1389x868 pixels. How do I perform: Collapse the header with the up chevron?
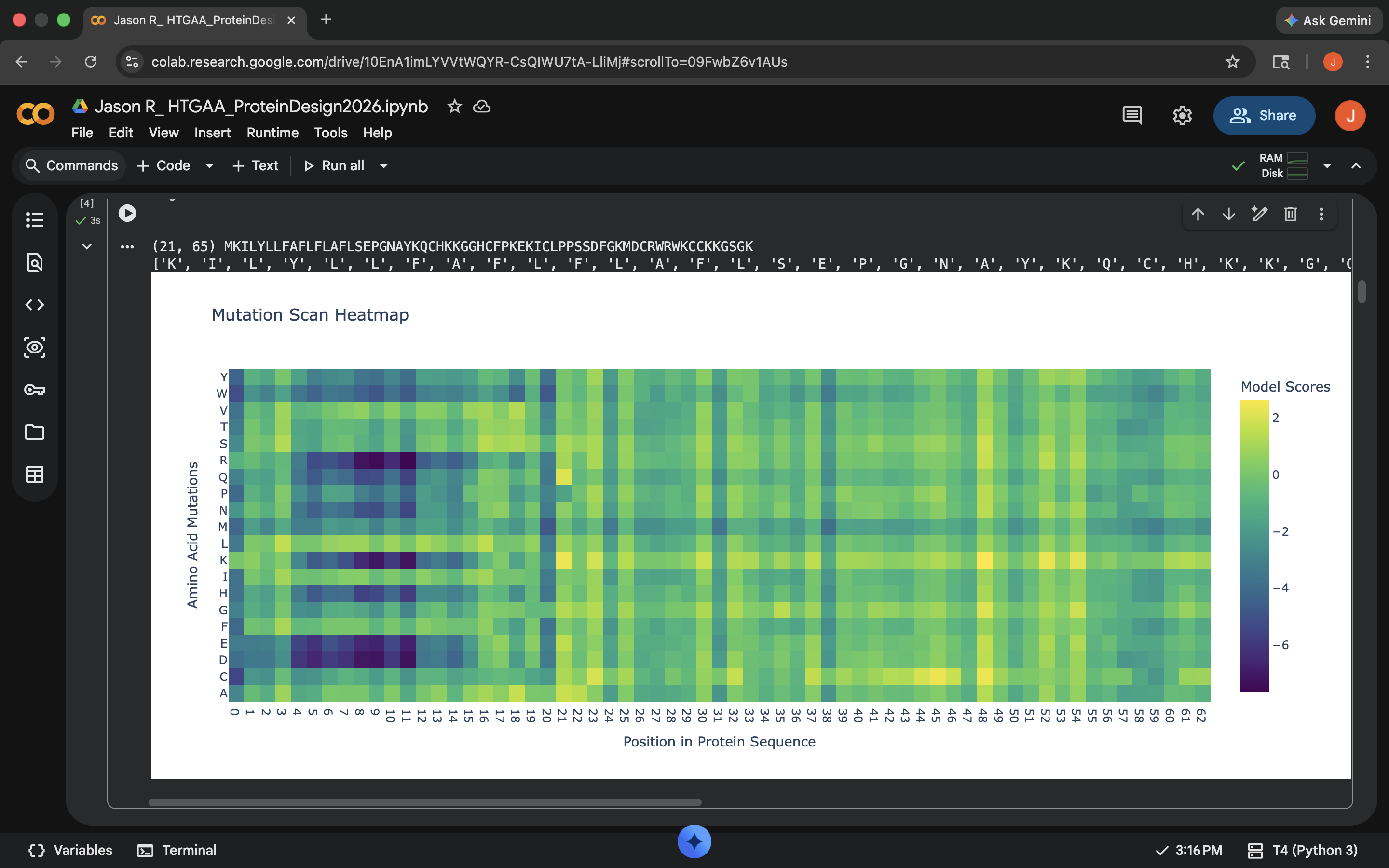[1356, 166]
